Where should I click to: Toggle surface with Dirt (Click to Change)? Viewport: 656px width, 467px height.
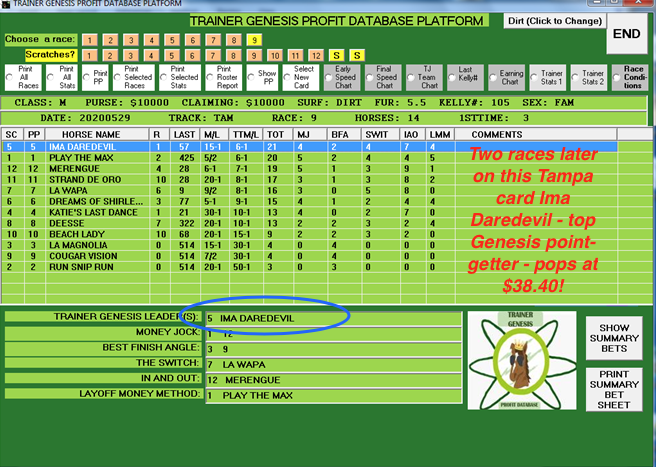[x=555, y=21]
